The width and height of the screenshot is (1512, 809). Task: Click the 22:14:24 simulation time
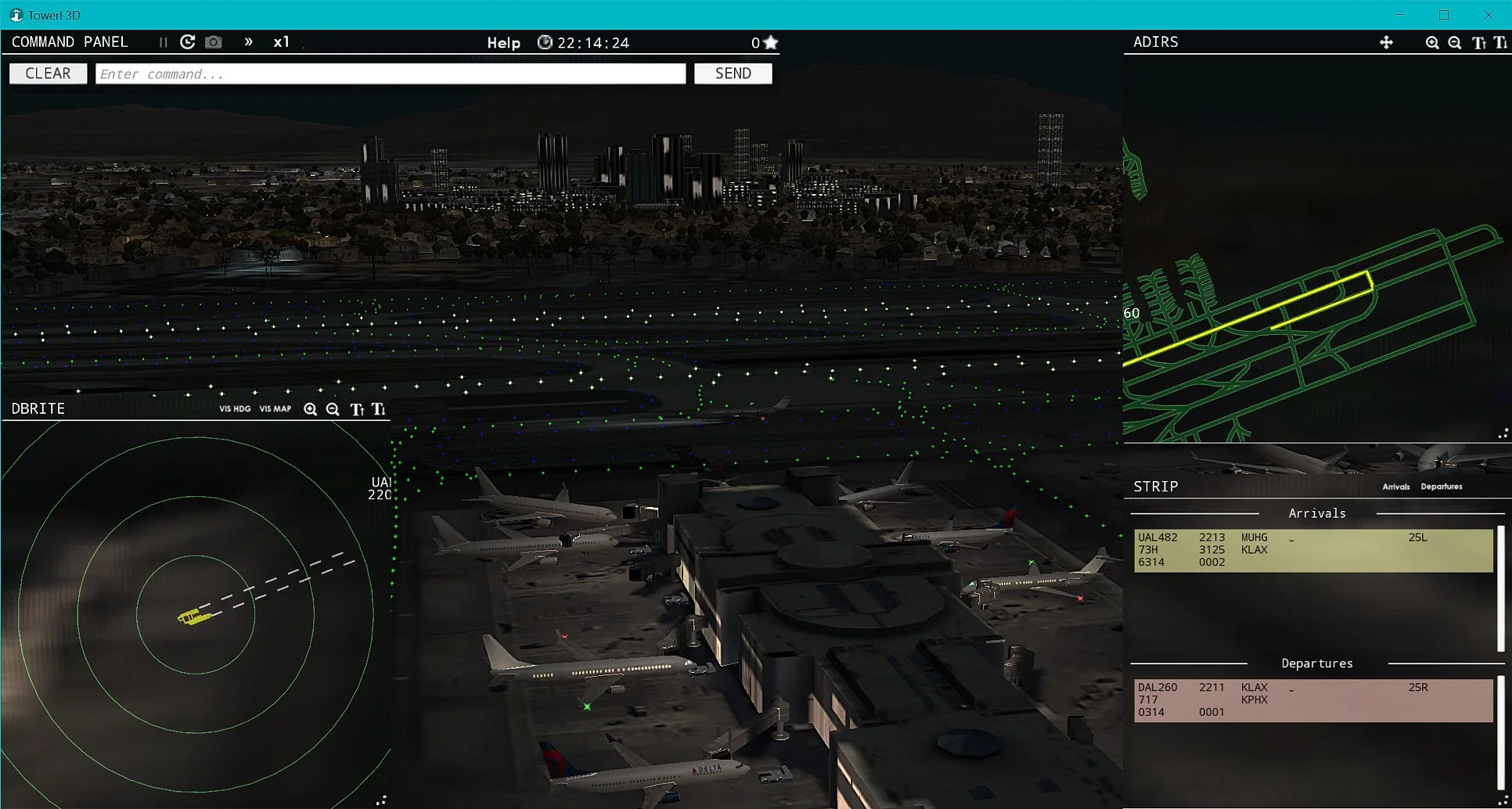(x=593, y=43)
